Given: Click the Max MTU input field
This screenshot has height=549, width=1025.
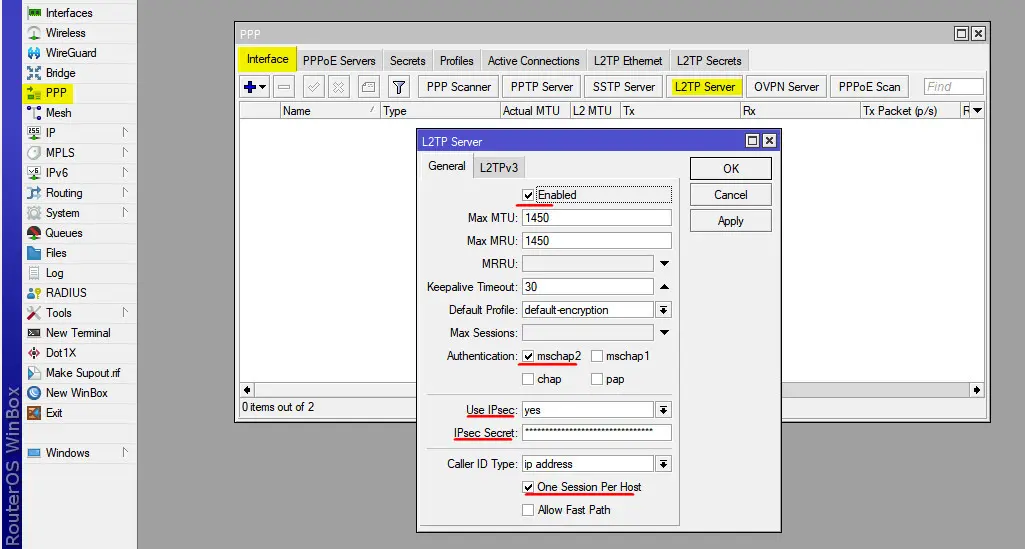Looking at the screenshot, I should pos(596,218).
